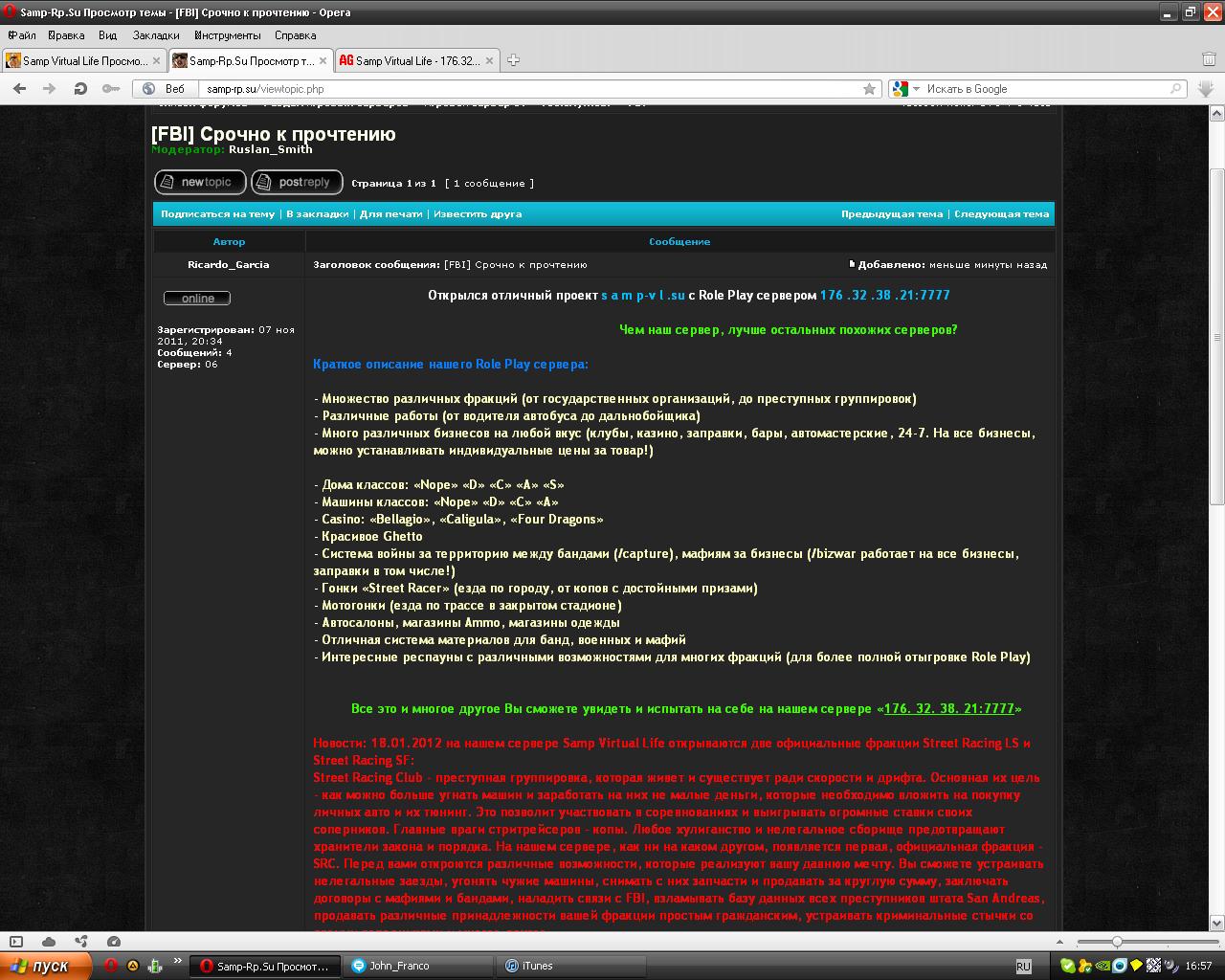Viewport: 1225px width, 980px height.
Task: Click the Windows пуск start button
Action: [46, 966]
